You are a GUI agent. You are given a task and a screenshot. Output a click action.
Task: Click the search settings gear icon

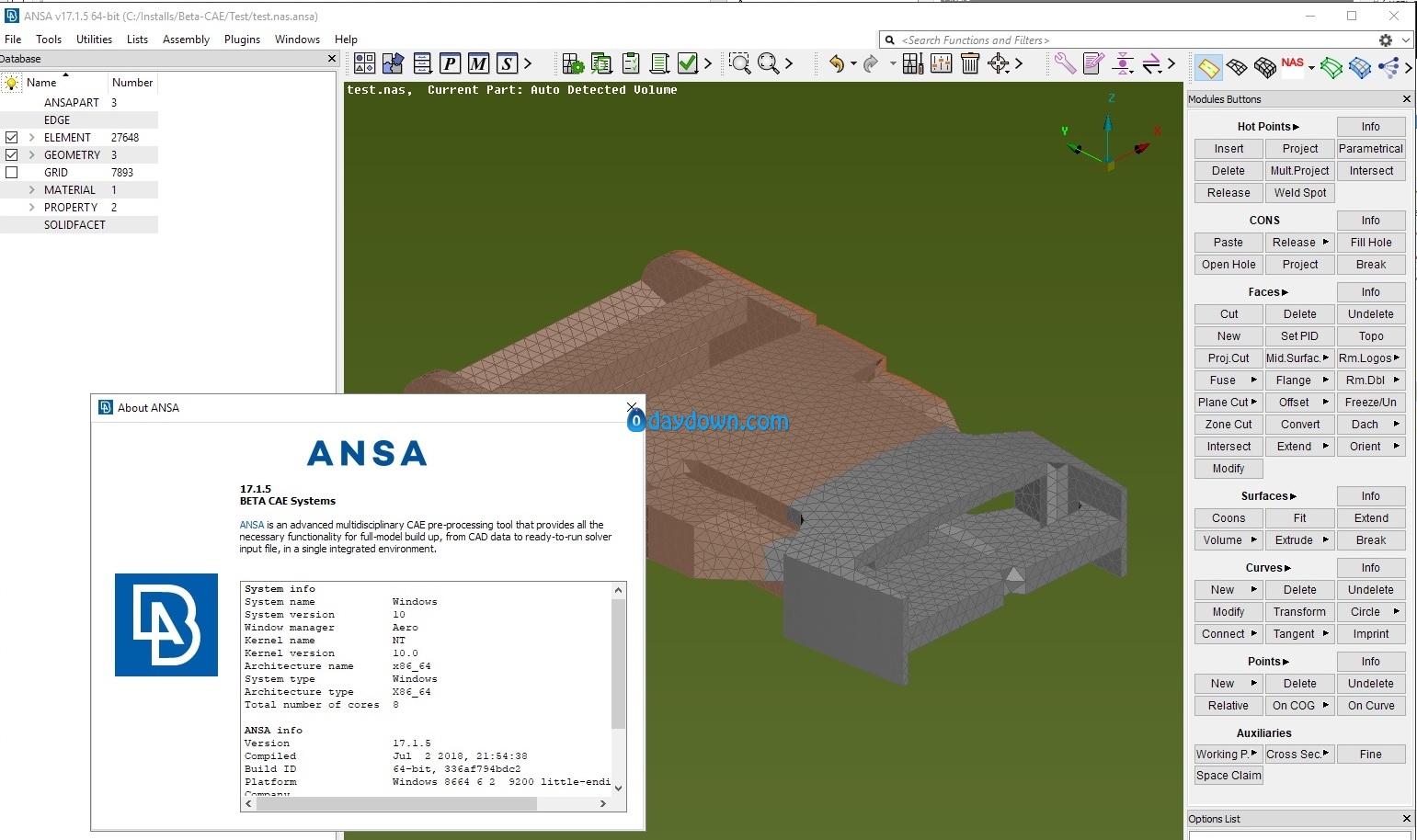click(1386, 40)
